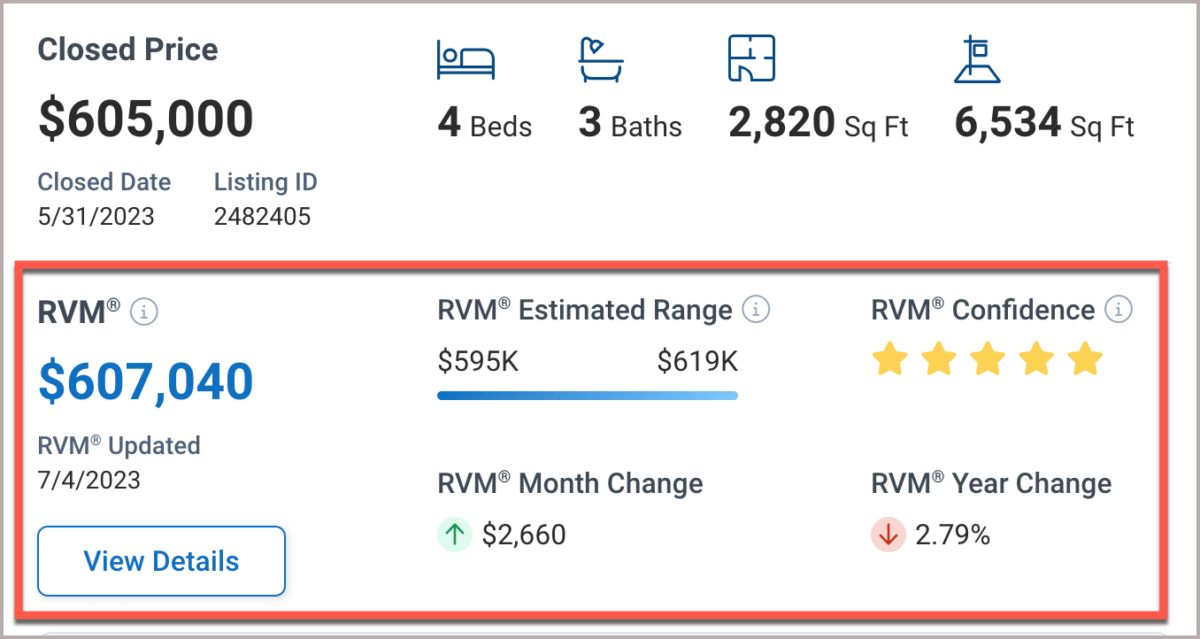Click the second confidence star
The width and height of the screenshot is (1200, 639).
pyautogui.click(x=939, y=358)
